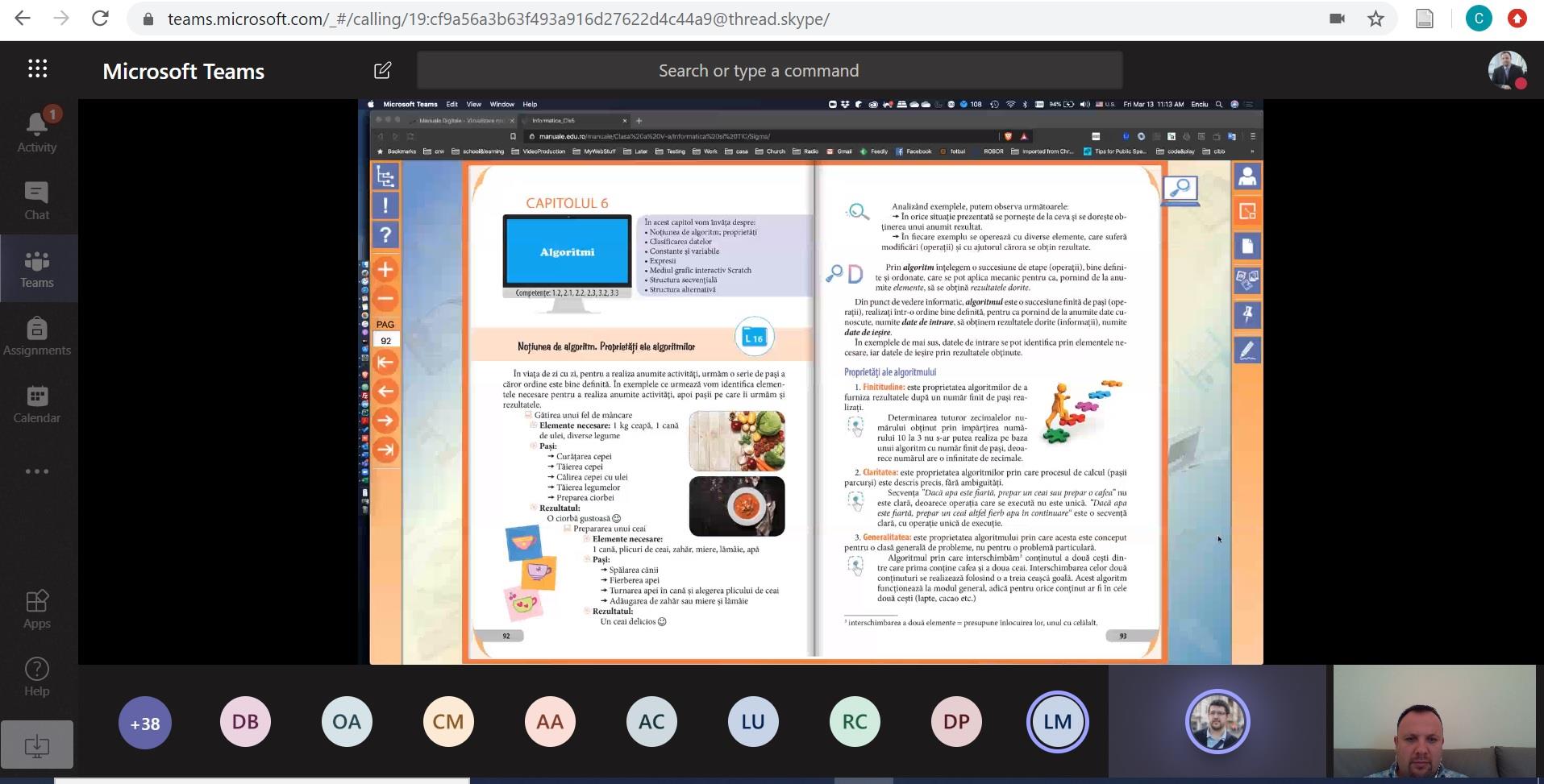Open Window menu in shared Mac menu bar

[x=501, y=104]
